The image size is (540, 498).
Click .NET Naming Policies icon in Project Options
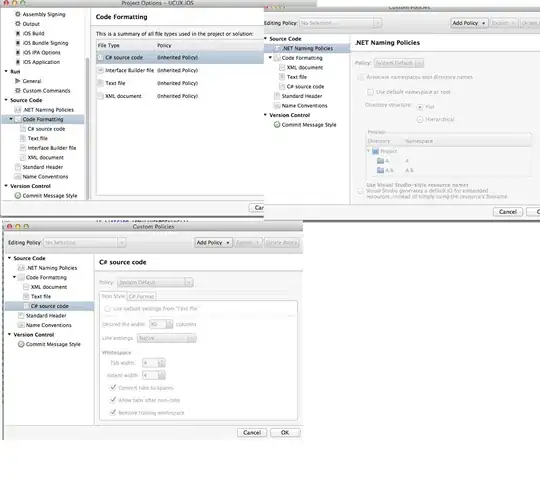[x=18, y=110]
